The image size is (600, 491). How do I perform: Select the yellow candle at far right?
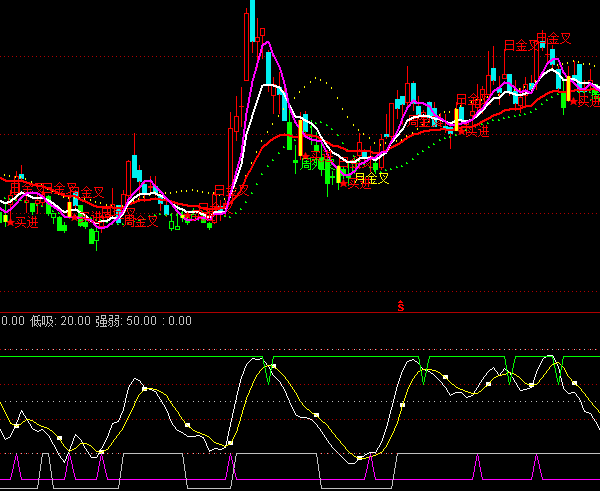click(x=568, y=92)
